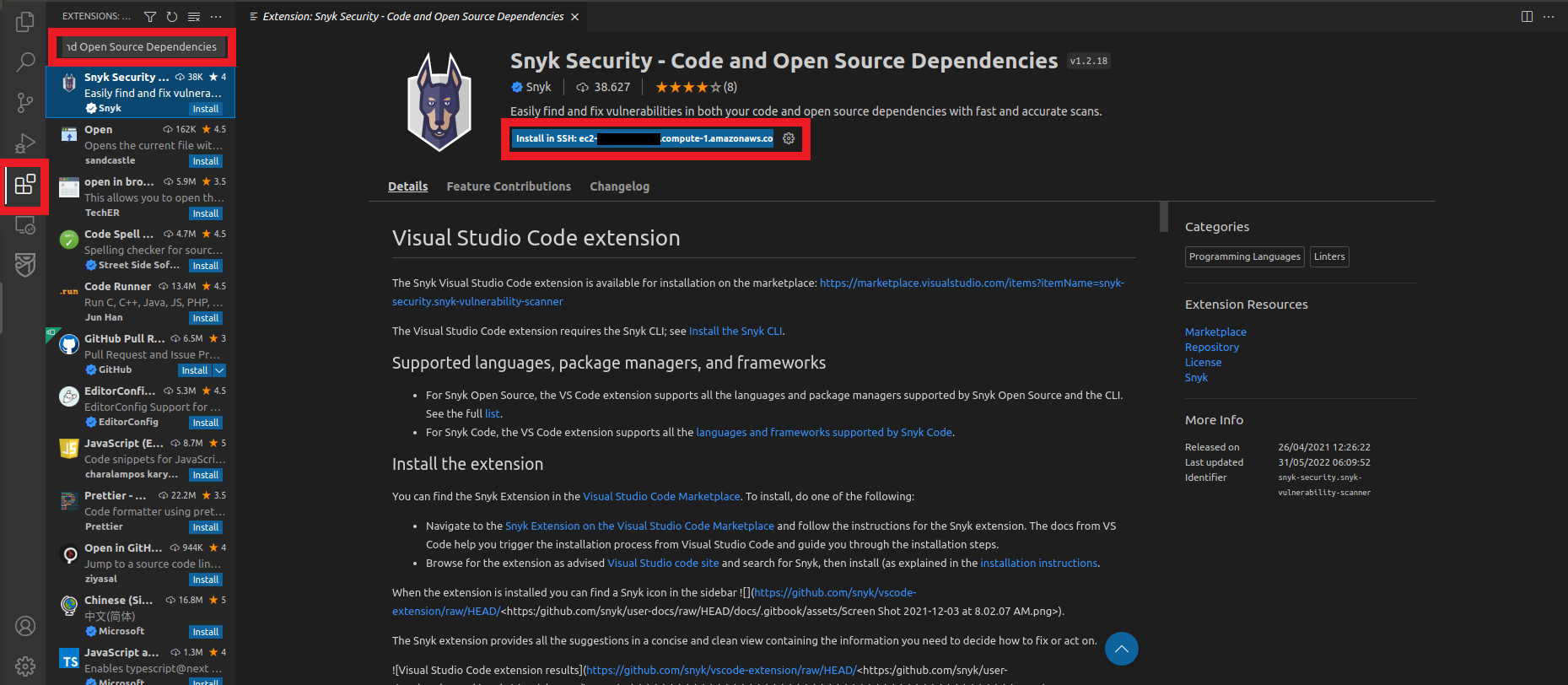This screenshot has height=685, width=1568.
Task: Click the extensions search input field
Action: point(142,47)
